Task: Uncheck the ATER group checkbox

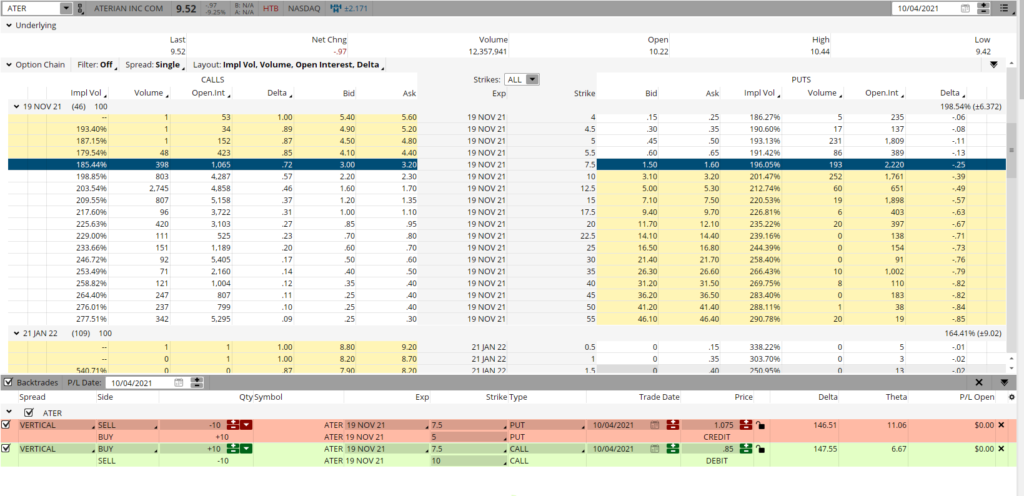Action: [27, 411]
